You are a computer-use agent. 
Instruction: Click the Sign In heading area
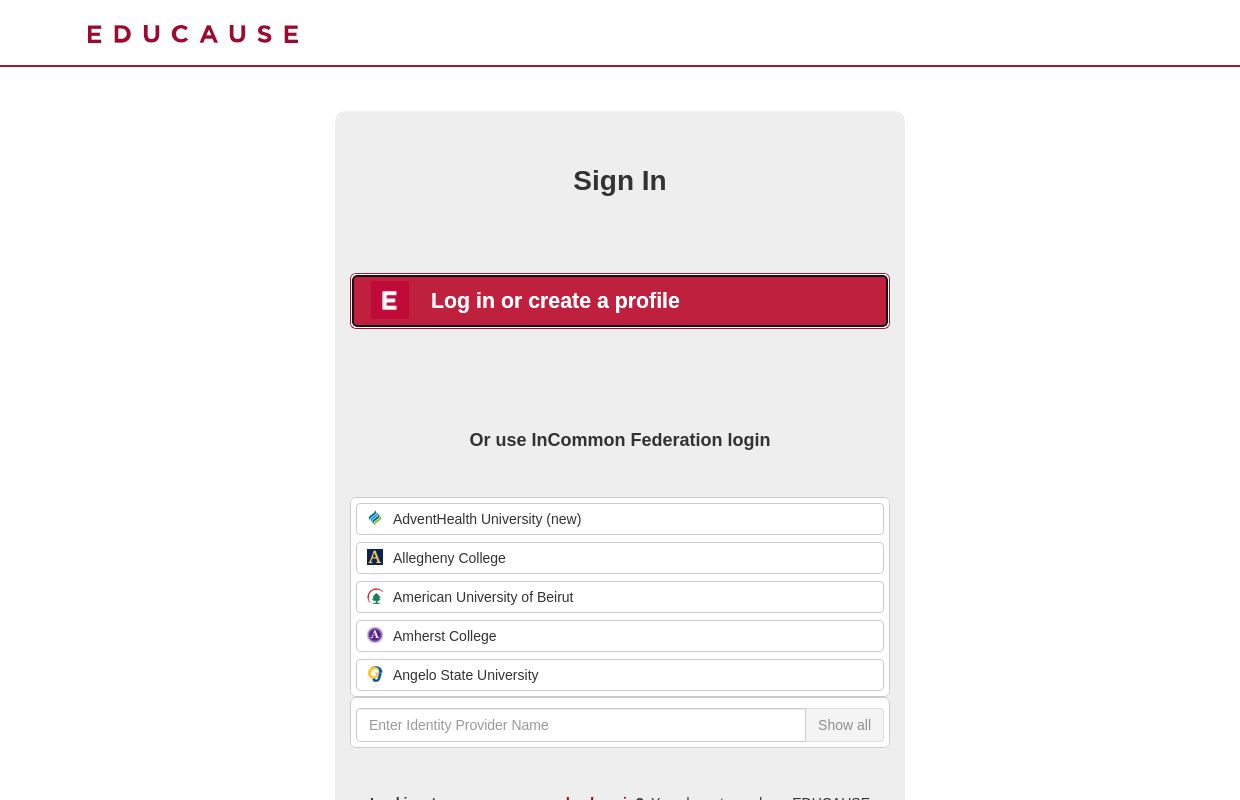[620, 180]
